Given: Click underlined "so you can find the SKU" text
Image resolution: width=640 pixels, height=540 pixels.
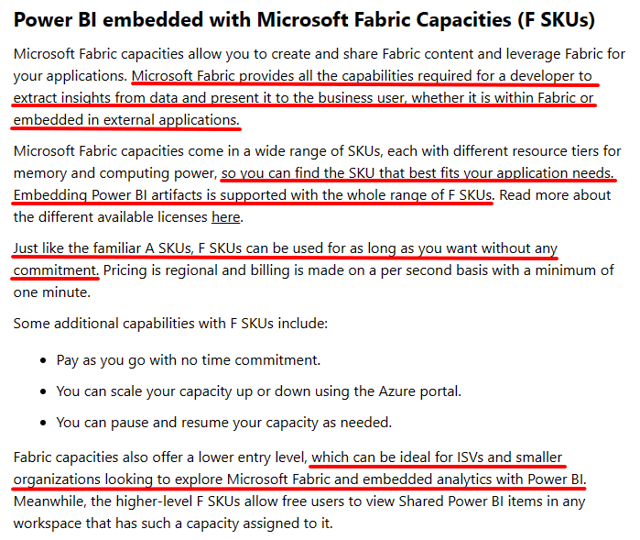Looking at the screenshot, I should 418,172.
